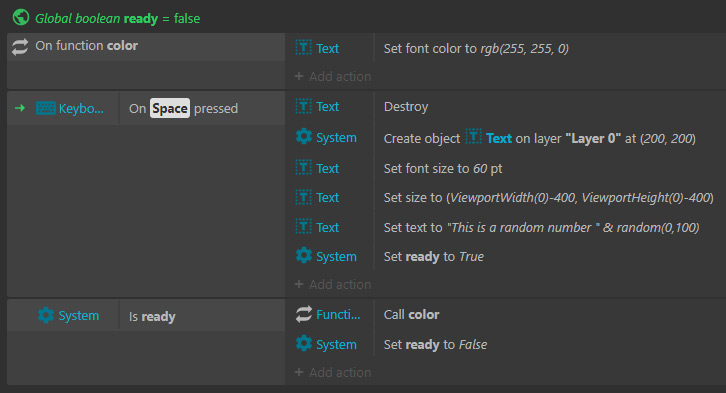
Task: Select the Global boolean ready variable row
Action: [x=118, y=19]
